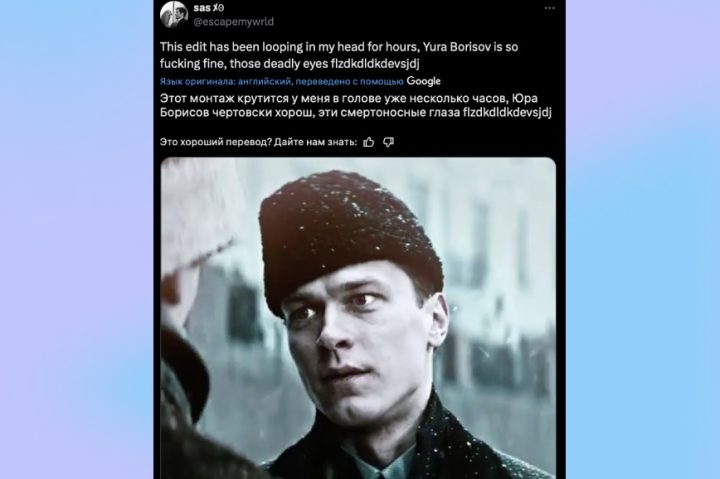Select the translated Russian tweet text
Image resolution: width=720 pixels, height=479 pixels.
point(355,105)
